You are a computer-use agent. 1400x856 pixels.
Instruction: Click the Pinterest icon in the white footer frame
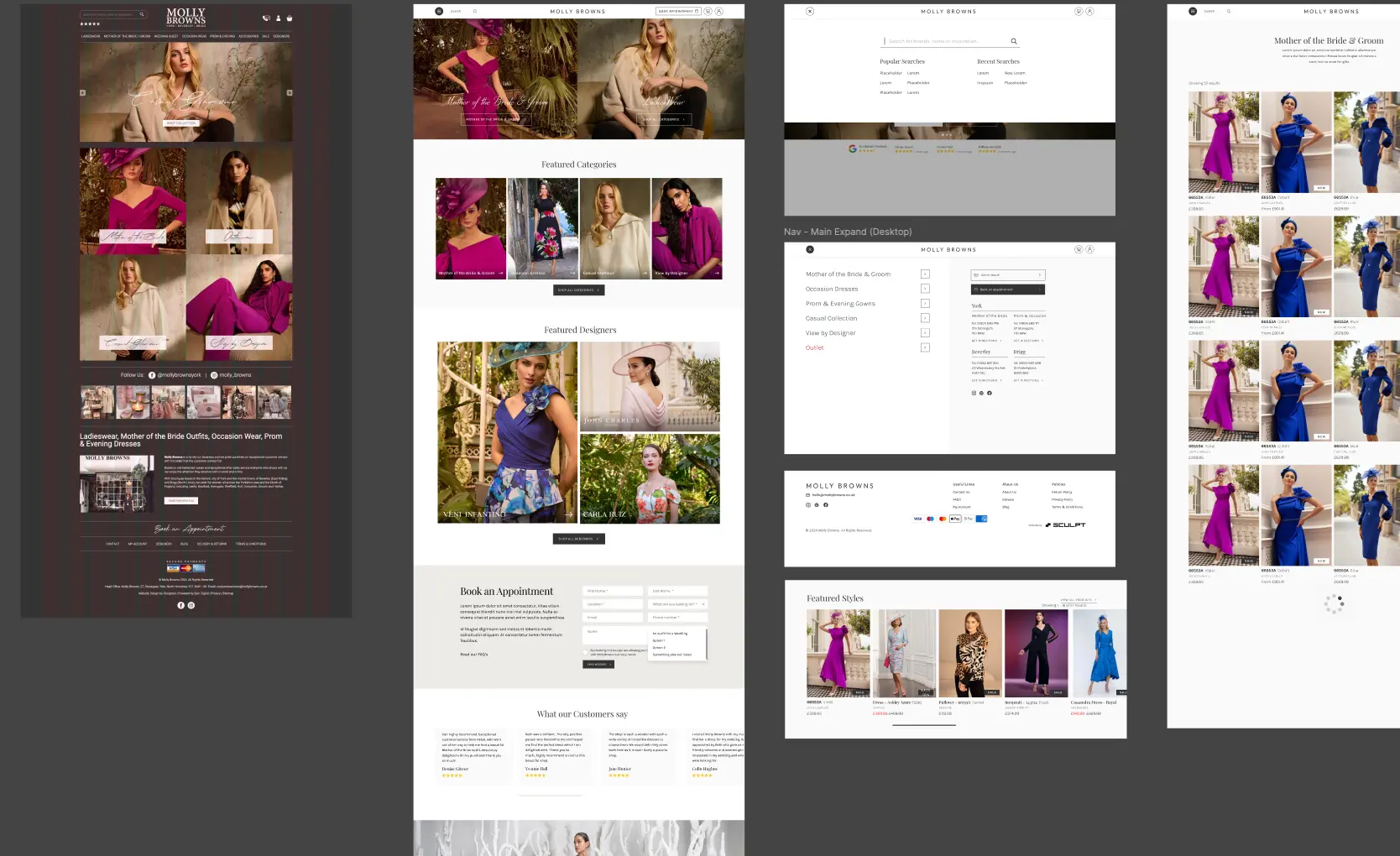(817, 504)
